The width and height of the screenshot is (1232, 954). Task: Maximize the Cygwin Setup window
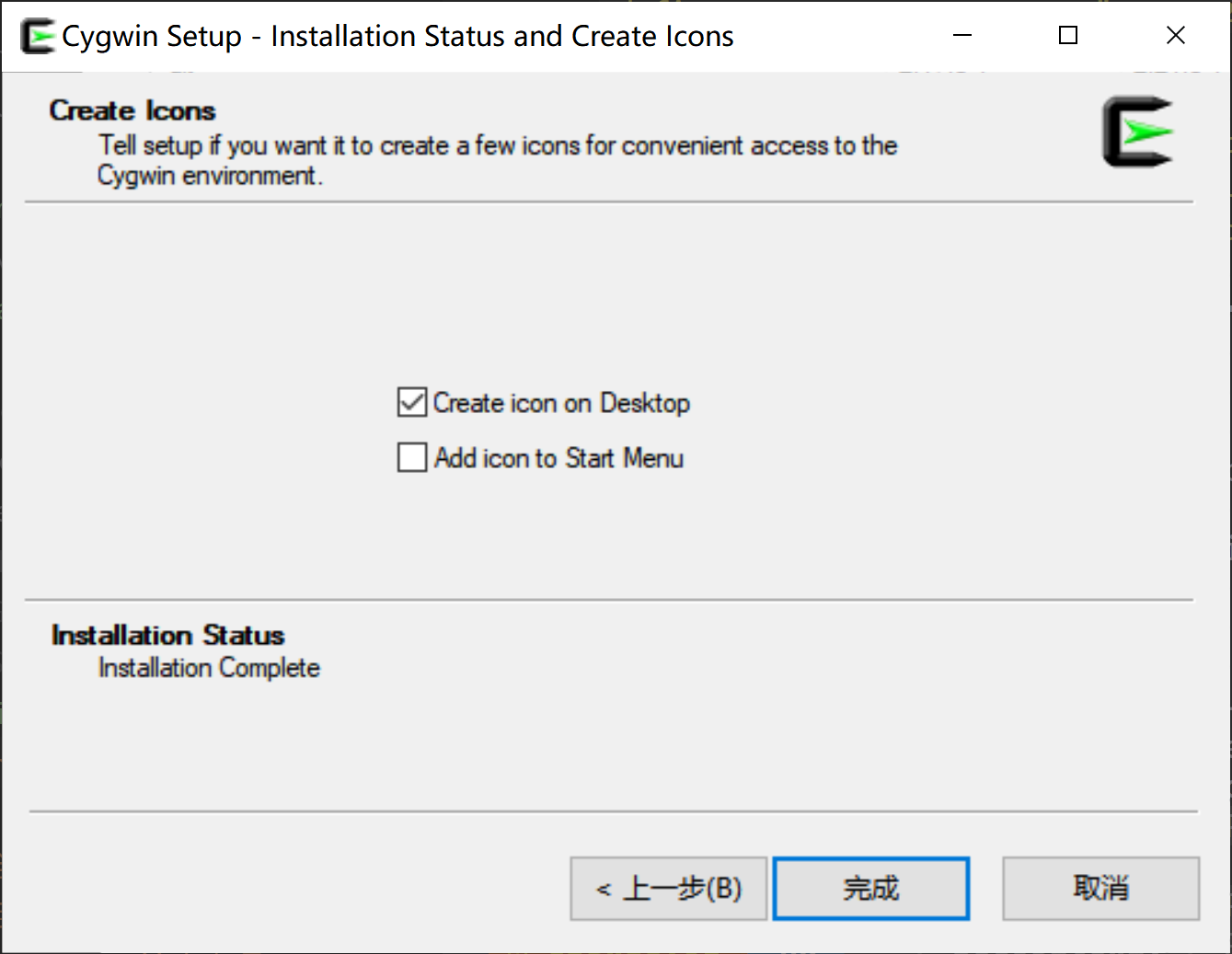pyautogui.click(x=1068, y=36)
